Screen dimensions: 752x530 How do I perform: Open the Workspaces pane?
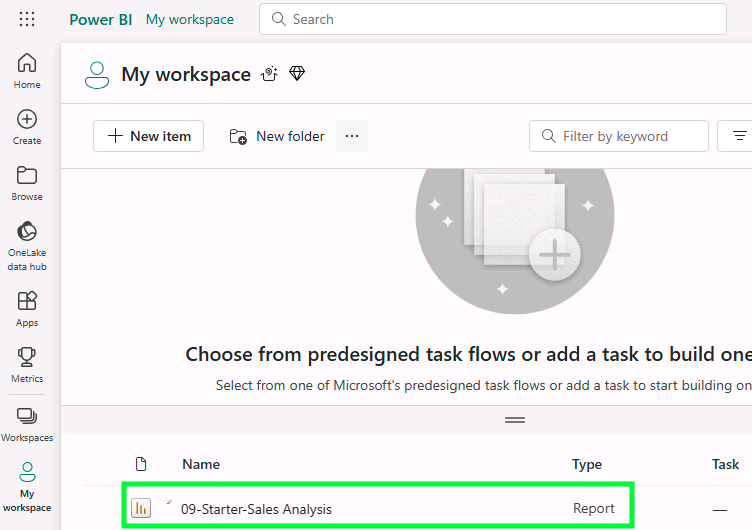click(27, 425)
